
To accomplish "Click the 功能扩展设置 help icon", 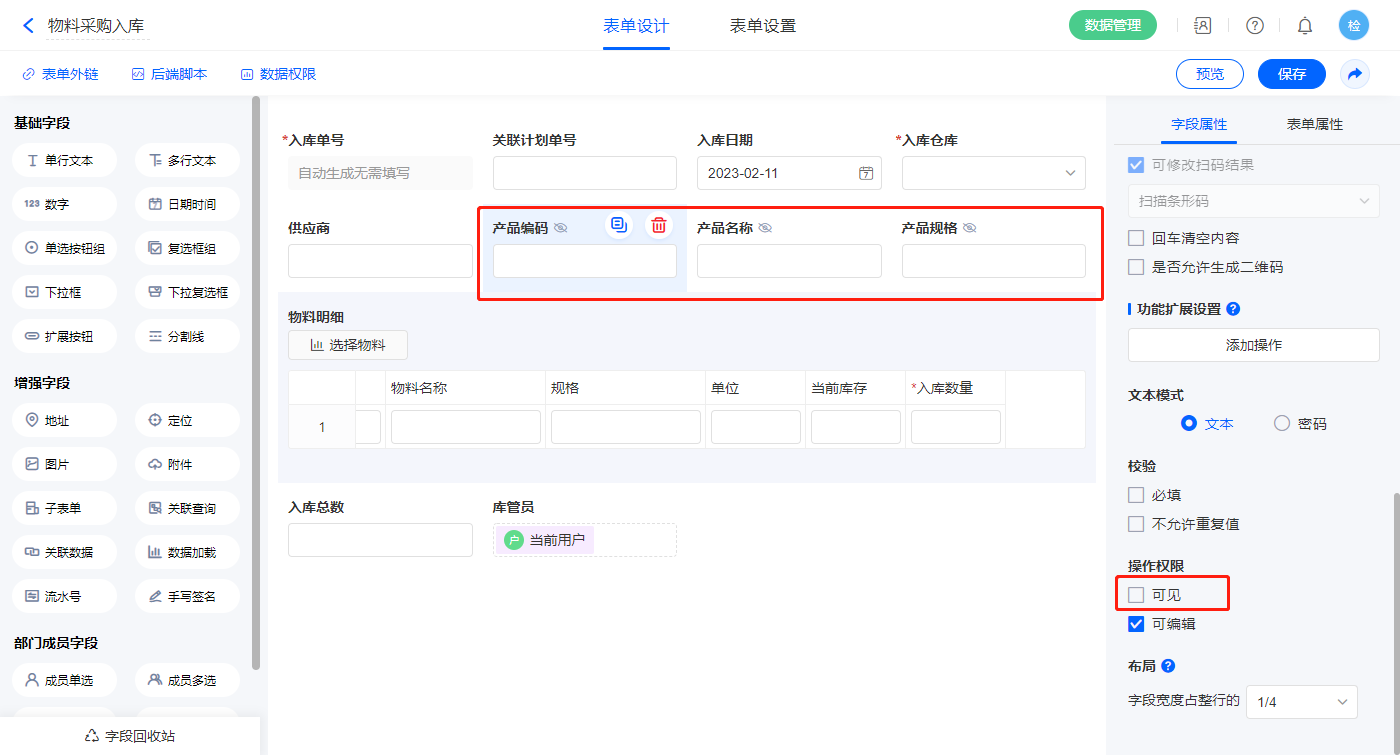I will click(x=1233, y=309).
